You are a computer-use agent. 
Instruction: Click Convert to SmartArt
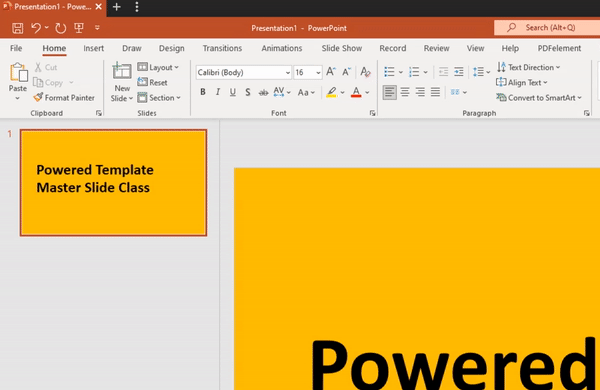(539, 98)
